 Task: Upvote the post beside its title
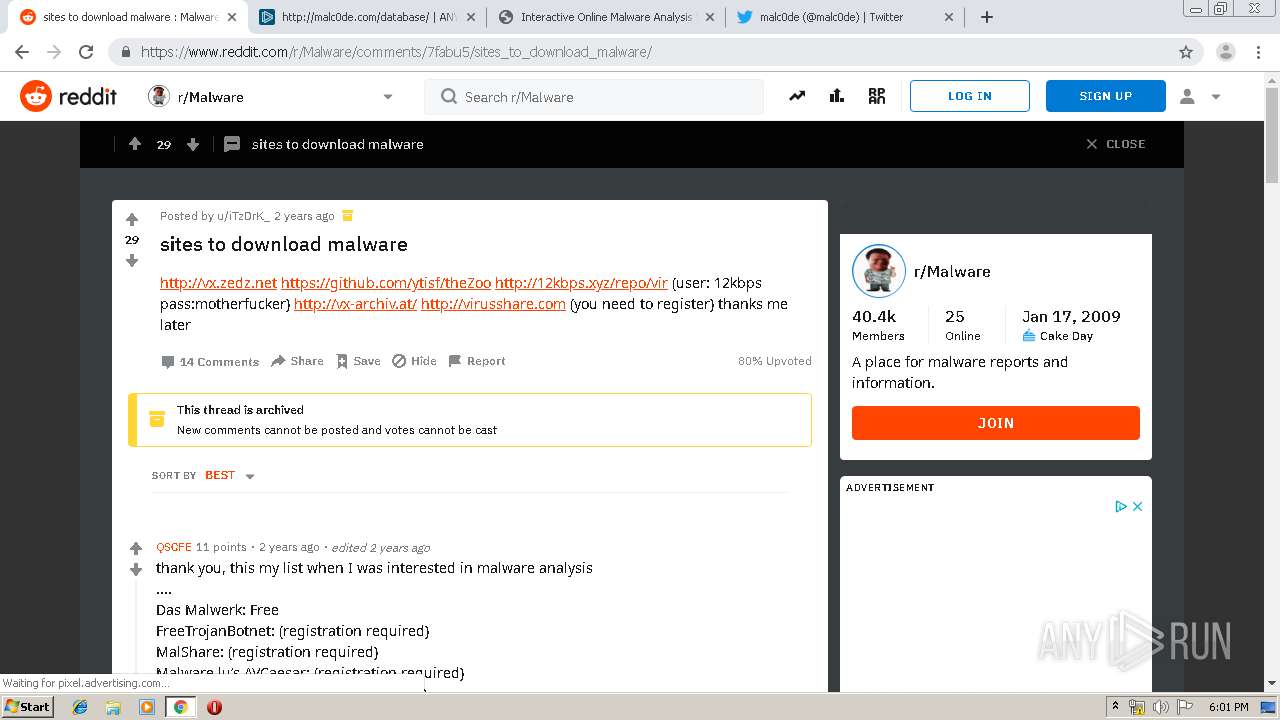(x=132, y=220)
